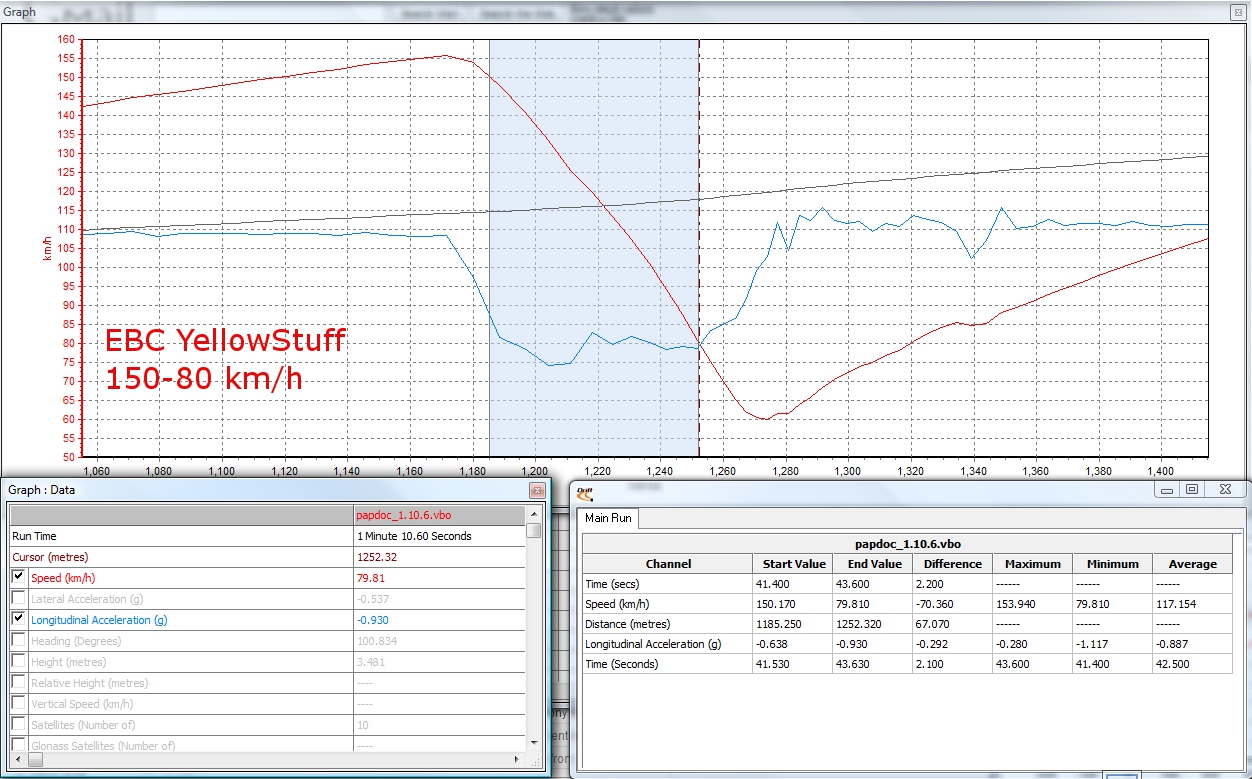Minimize the Main Run results window
The image size is (1252, 779).
point(1167,489)
